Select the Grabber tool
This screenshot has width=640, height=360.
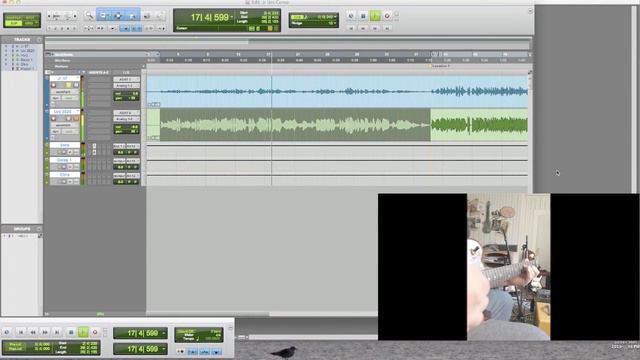coord(132,16)
